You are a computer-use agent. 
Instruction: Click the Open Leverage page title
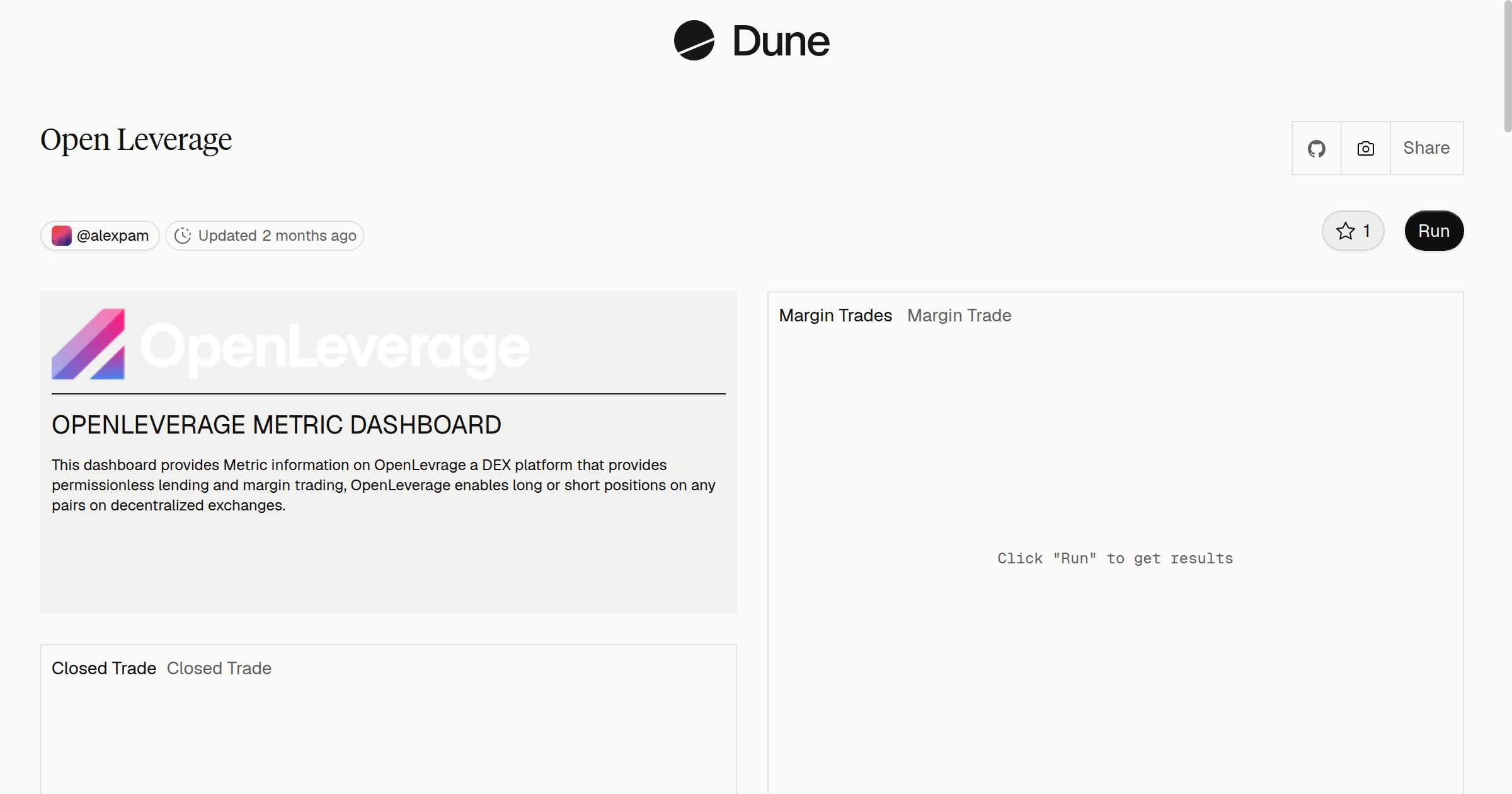136,139
